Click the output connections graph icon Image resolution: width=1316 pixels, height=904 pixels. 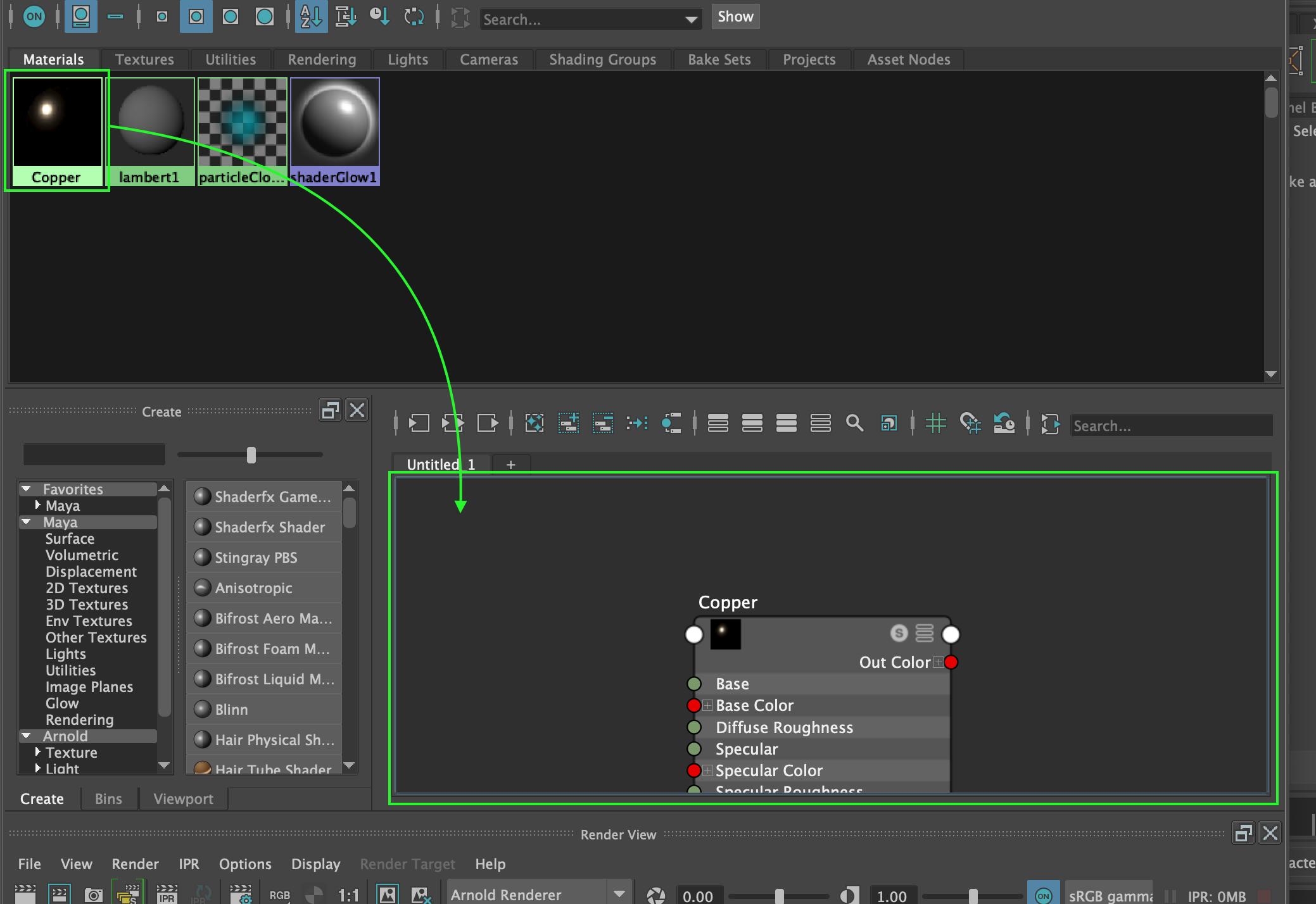487,423
